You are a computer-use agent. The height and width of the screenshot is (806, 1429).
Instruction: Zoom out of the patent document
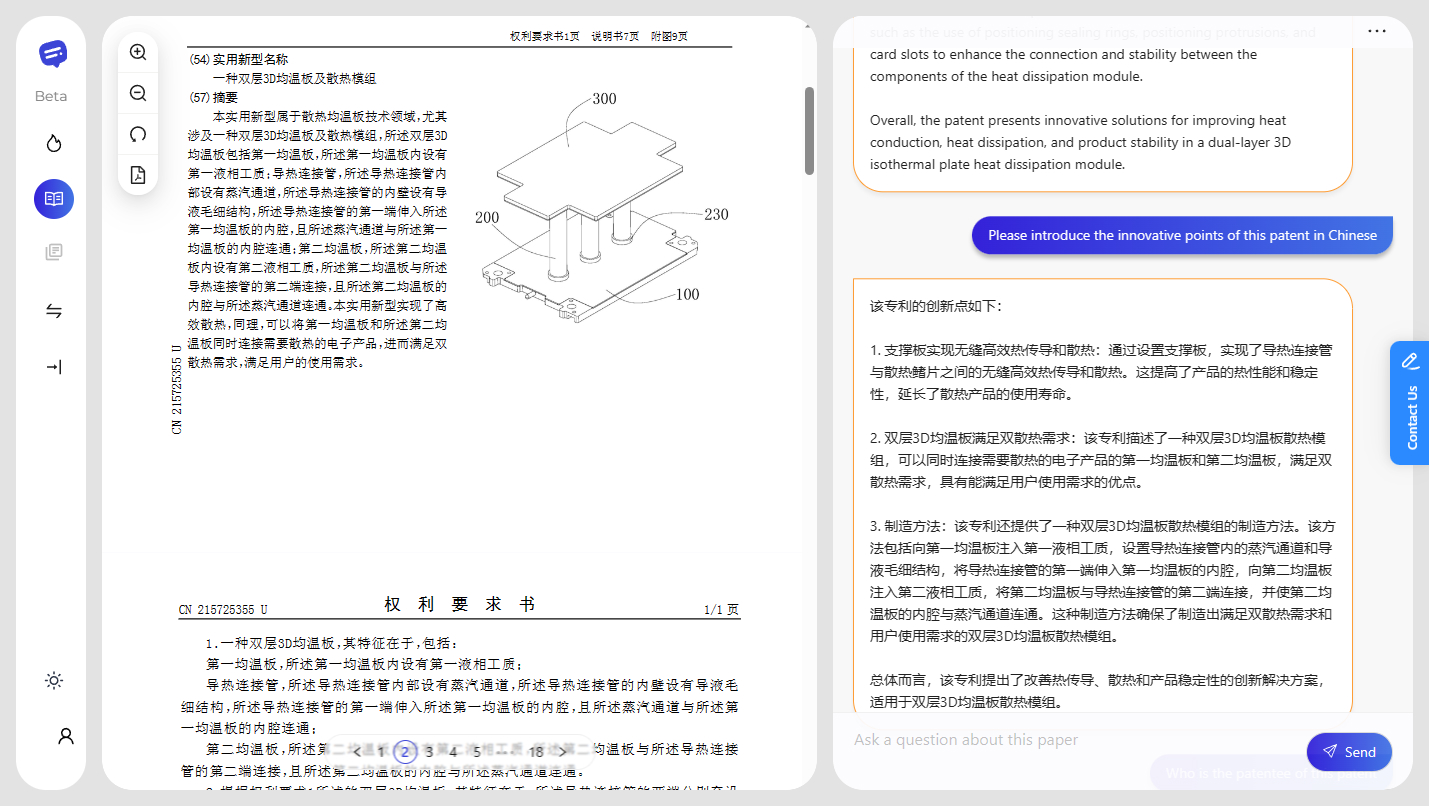click(x=137, y=92)
